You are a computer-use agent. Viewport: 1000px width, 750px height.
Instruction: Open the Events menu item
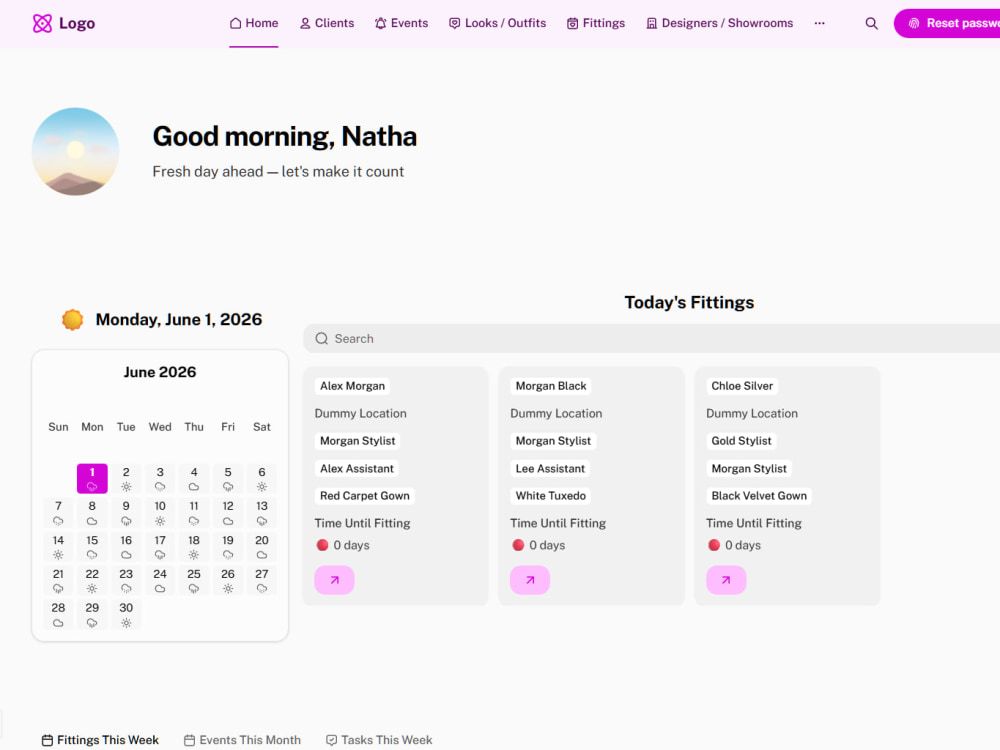point(401,24)
